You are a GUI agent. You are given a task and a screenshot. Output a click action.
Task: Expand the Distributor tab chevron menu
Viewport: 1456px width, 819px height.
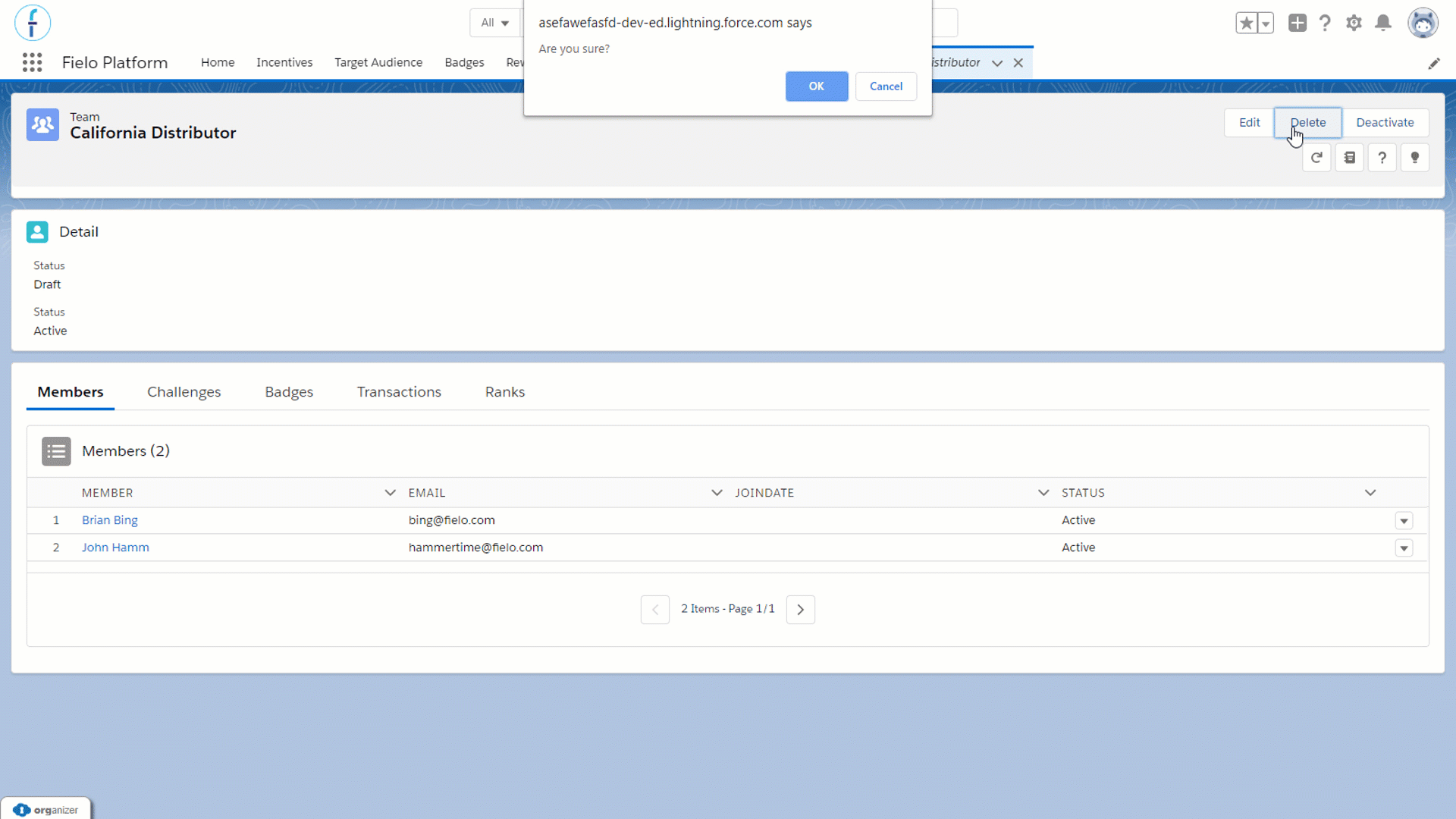[997, 63]
